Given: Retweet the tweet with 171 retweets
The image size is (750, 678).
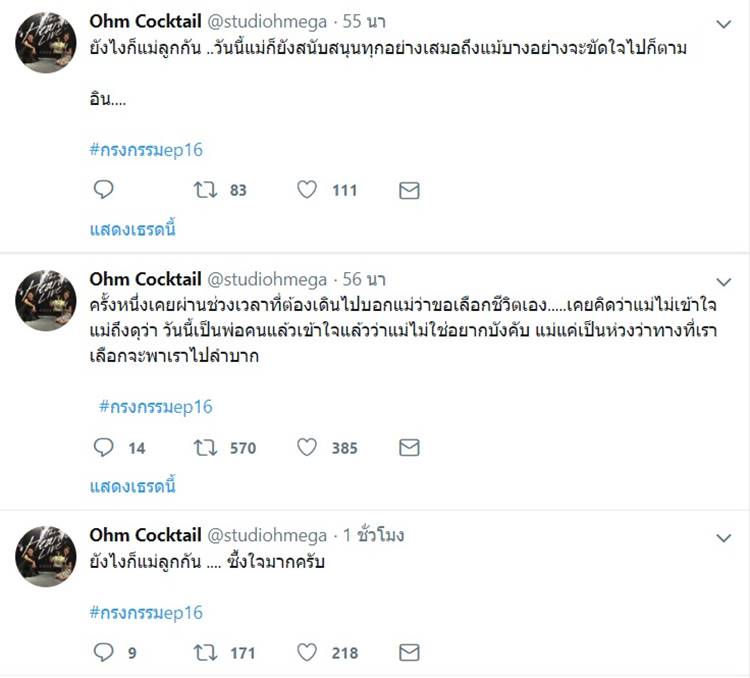Looking at the screenshot, I should tap(205, 652).
